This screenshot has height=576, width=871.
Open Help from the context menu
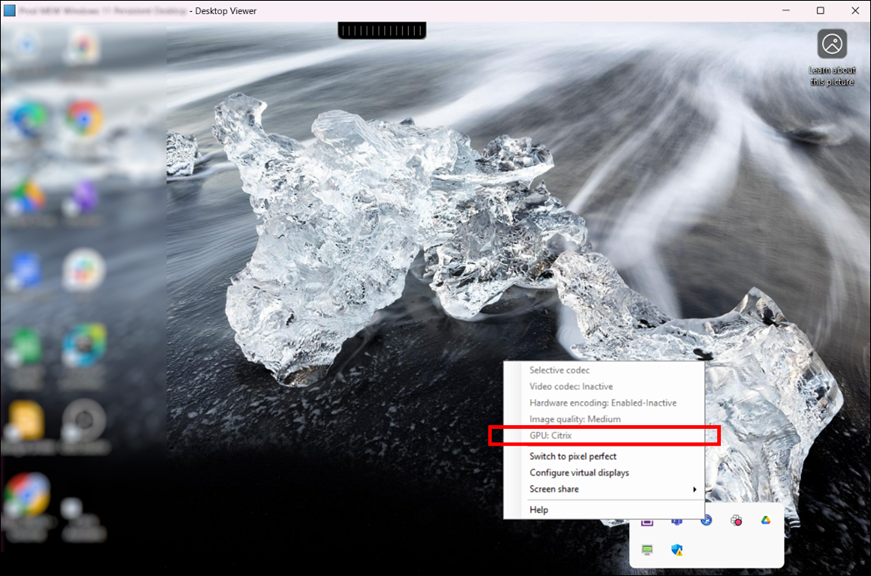(x=539, y=510)
